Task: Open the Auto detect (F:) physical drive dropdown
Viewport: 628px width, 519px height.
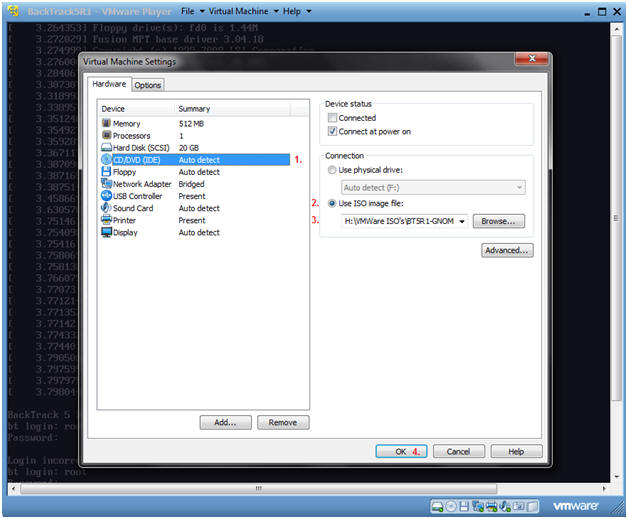Action: 433,187
